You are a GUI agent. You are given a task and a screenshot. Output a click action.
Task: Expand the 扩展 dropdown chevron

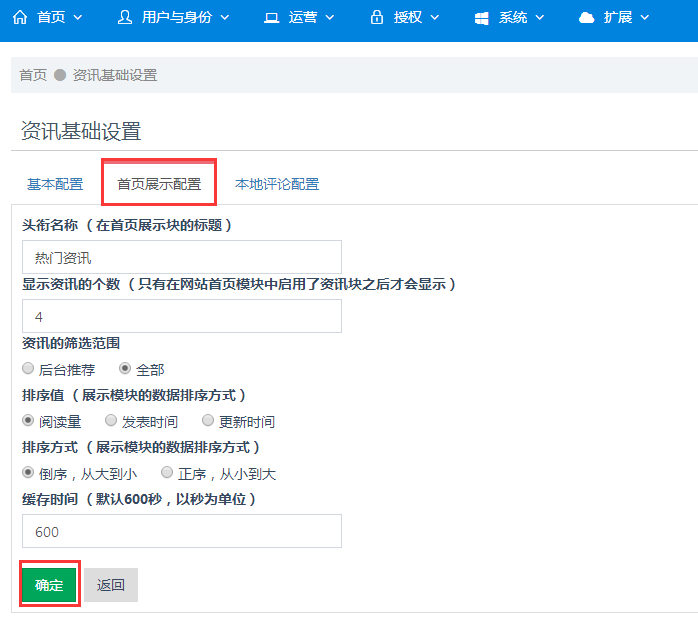click(x=645, y=18)
